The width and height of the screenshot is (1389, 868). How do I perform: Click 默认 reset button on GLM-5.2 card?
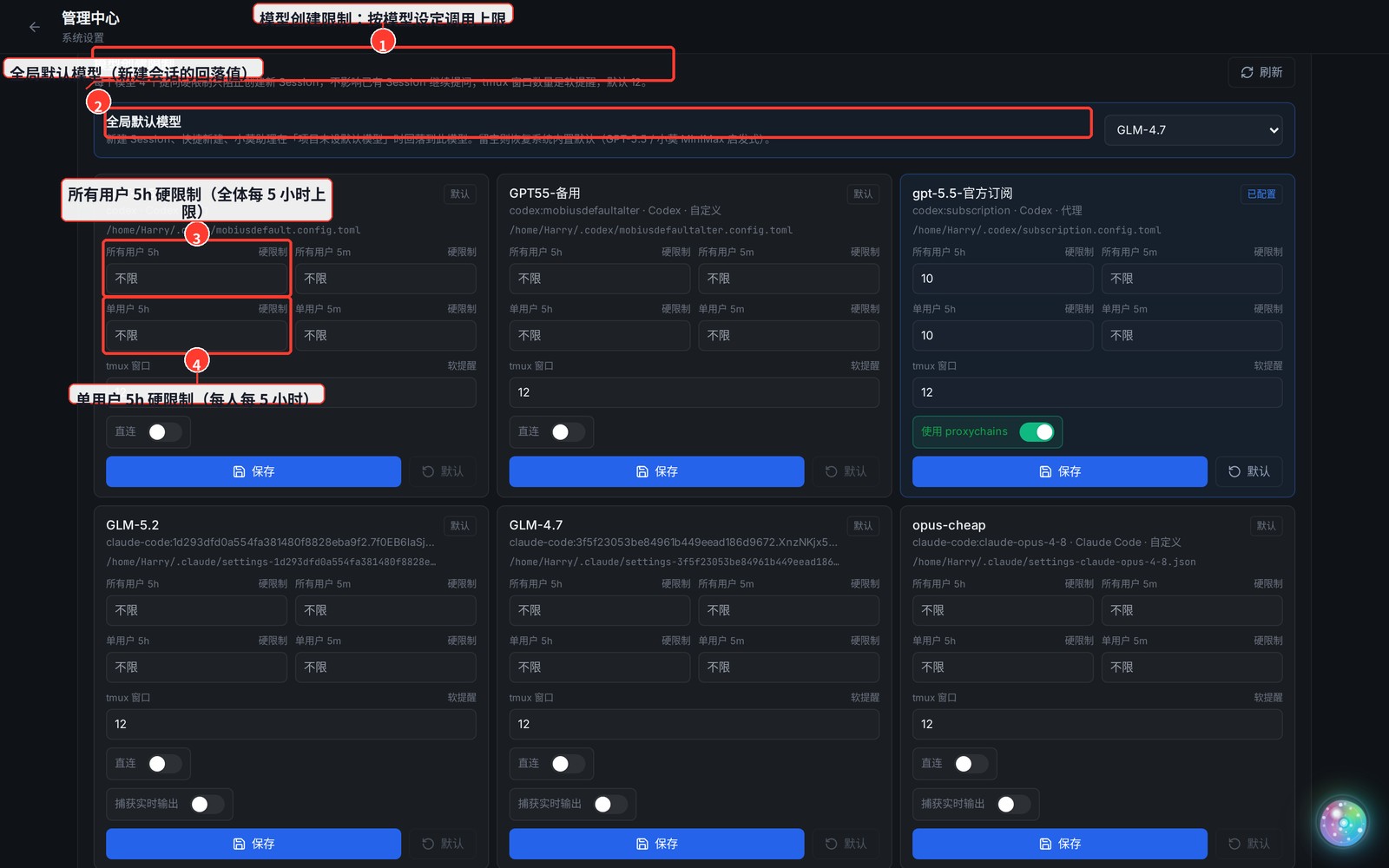442,844
